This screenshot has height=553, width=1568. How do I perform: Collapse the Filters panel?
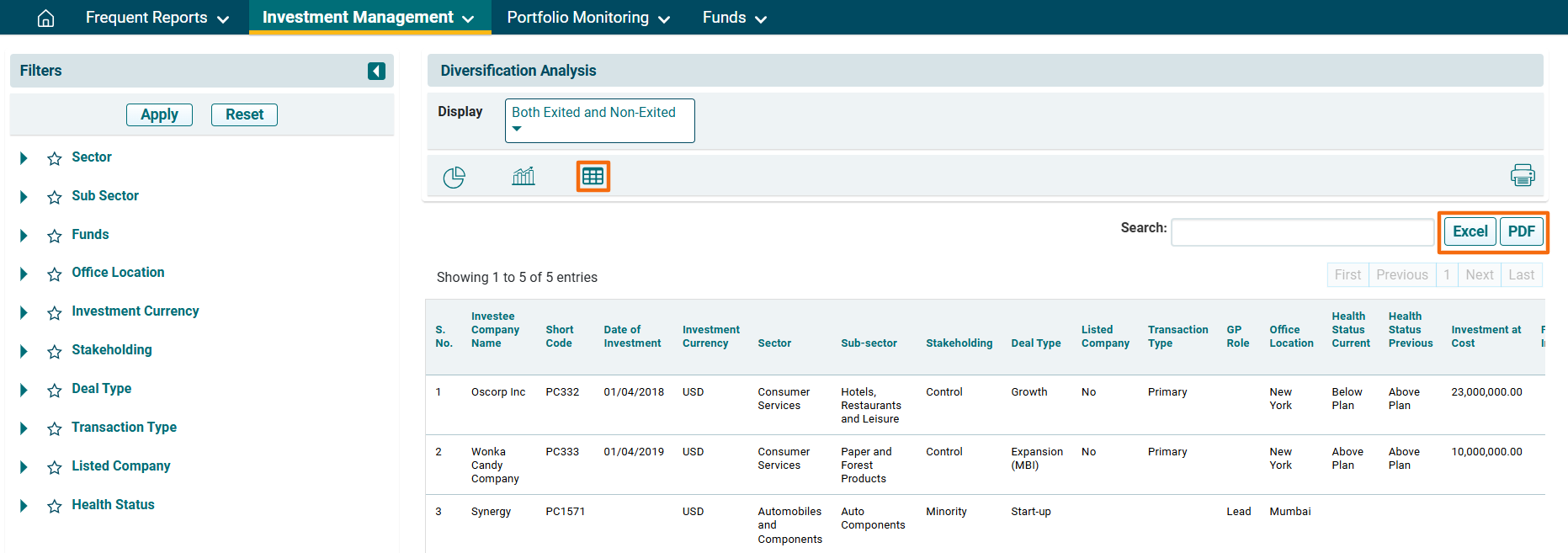[x=376, y=72]
